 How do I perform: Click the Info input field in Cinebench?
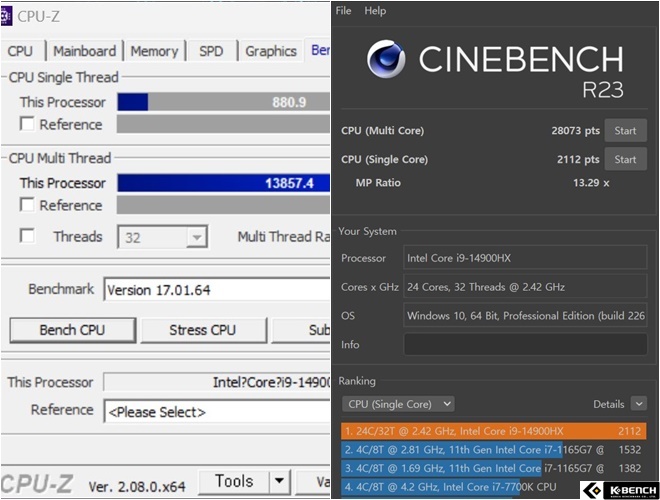coord(525,344)
